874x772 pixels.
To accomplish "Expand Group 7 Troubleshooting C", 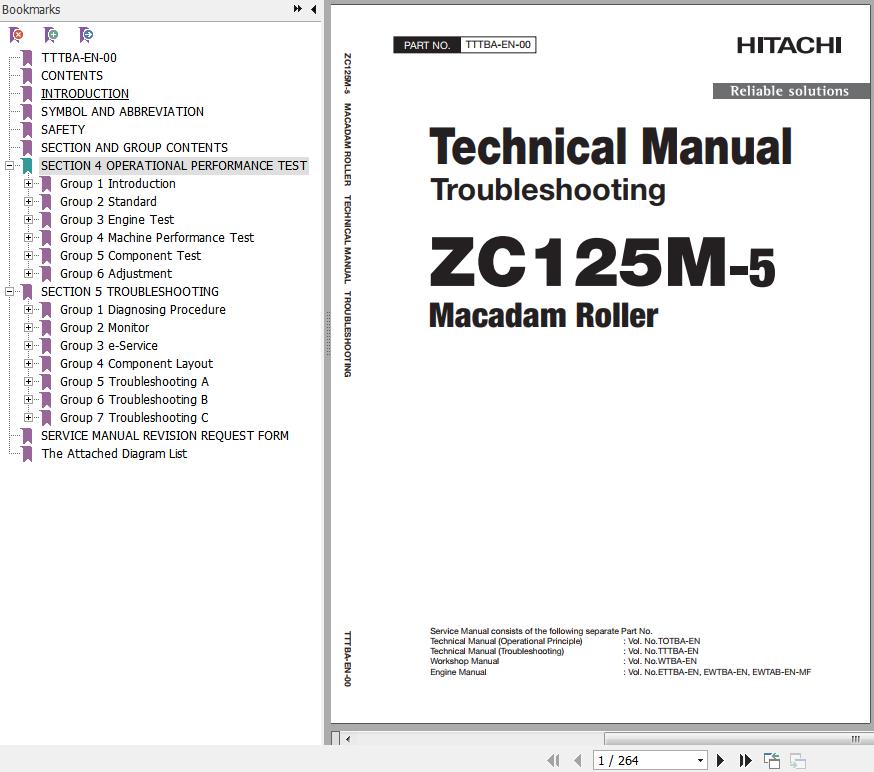I will [x=28, y=417].
